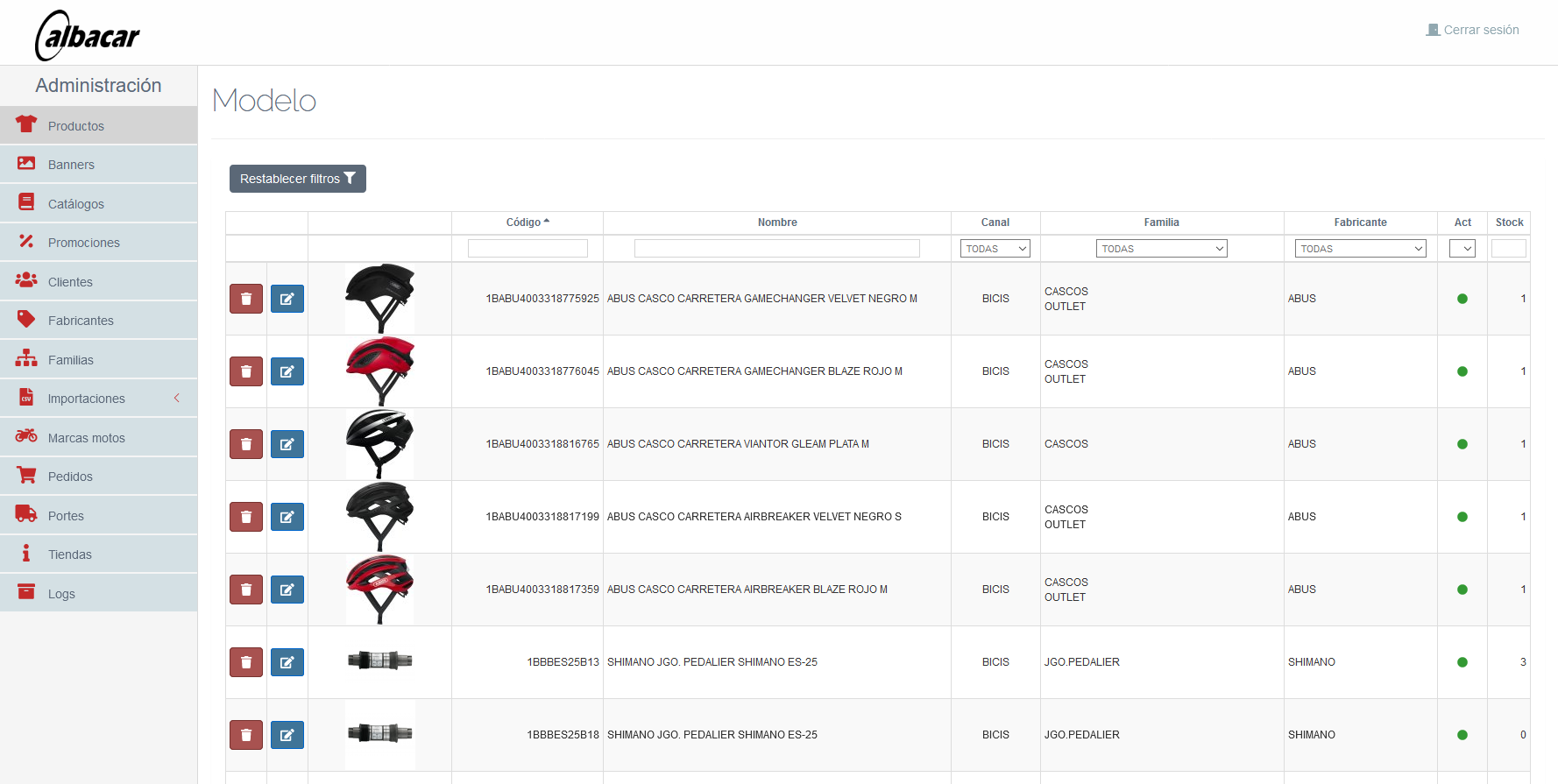Click the Productos t-shirt icon
Screen dimensions: 1558x784
pos(26,124)
